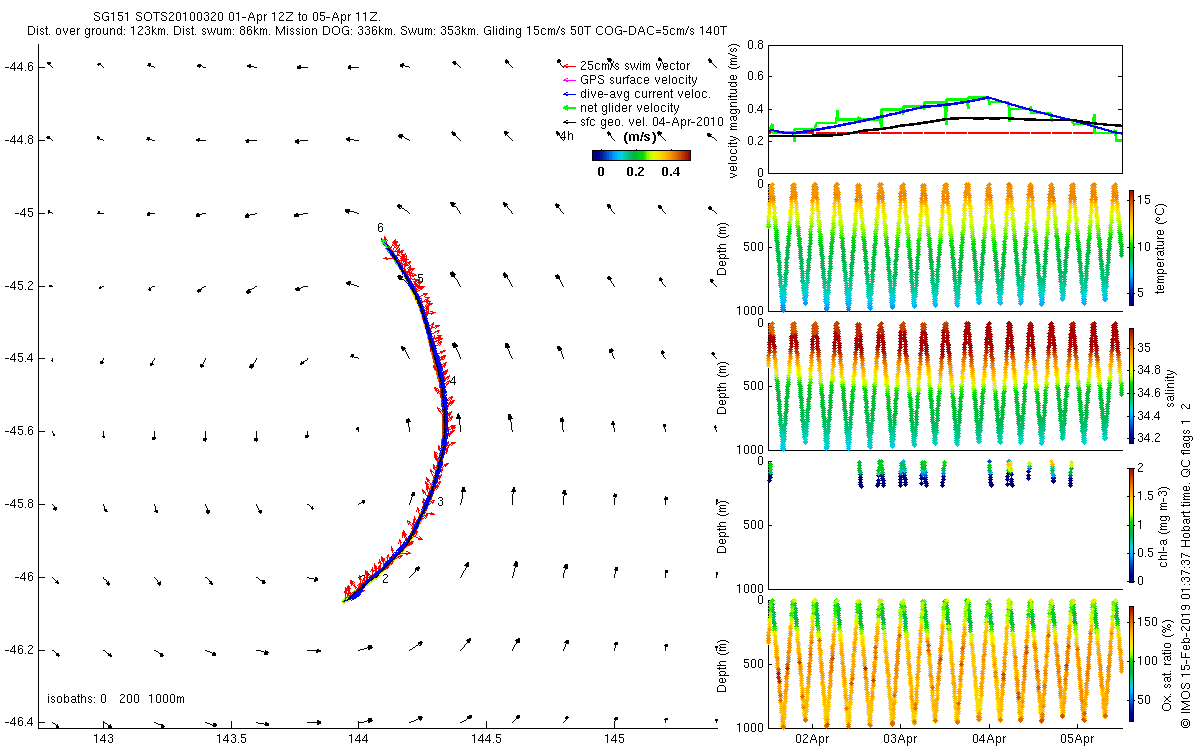Viewport: 1200px width, 750px height.
Task: Click track waypoint label '6' on map
Action: [x=380, y=228]
